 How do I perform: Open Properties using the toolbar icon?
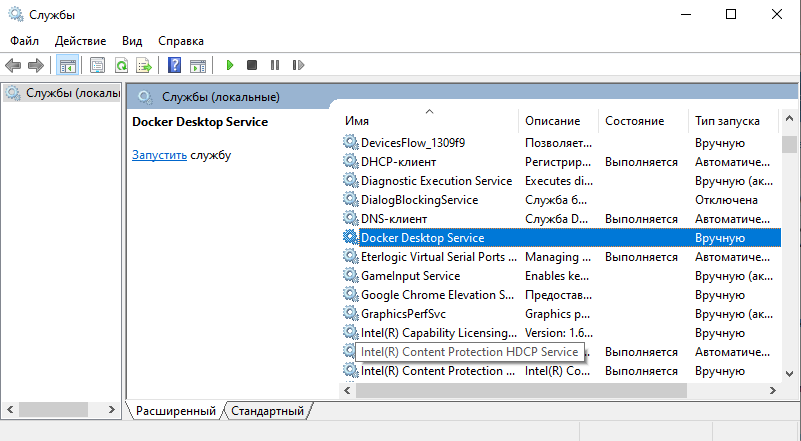coord(97,65)
